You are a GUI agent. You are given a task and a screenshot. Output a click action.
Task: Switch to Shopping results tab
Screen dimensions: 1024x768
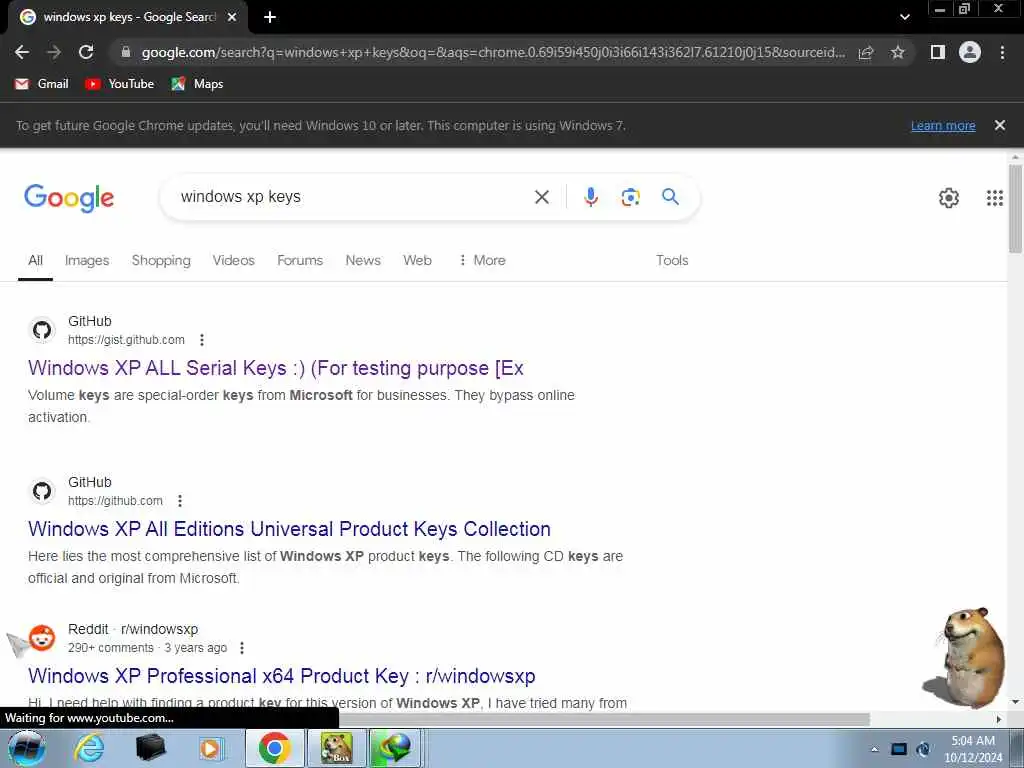[x=161, y=260]
